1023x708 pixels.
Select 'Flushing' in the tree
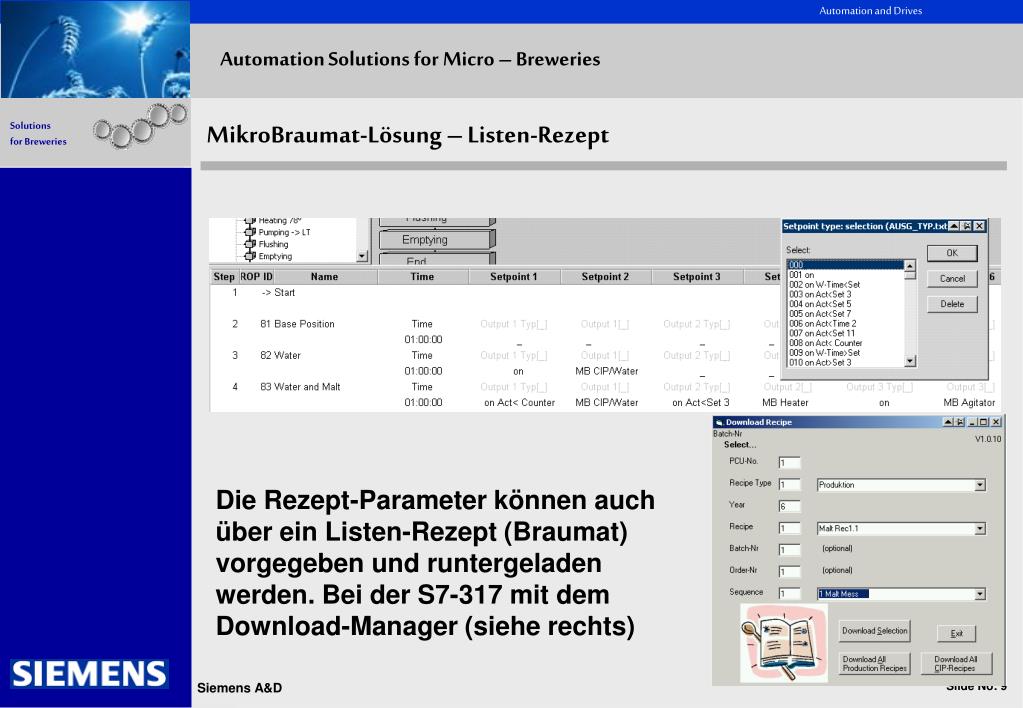click(x=273, y=244)
